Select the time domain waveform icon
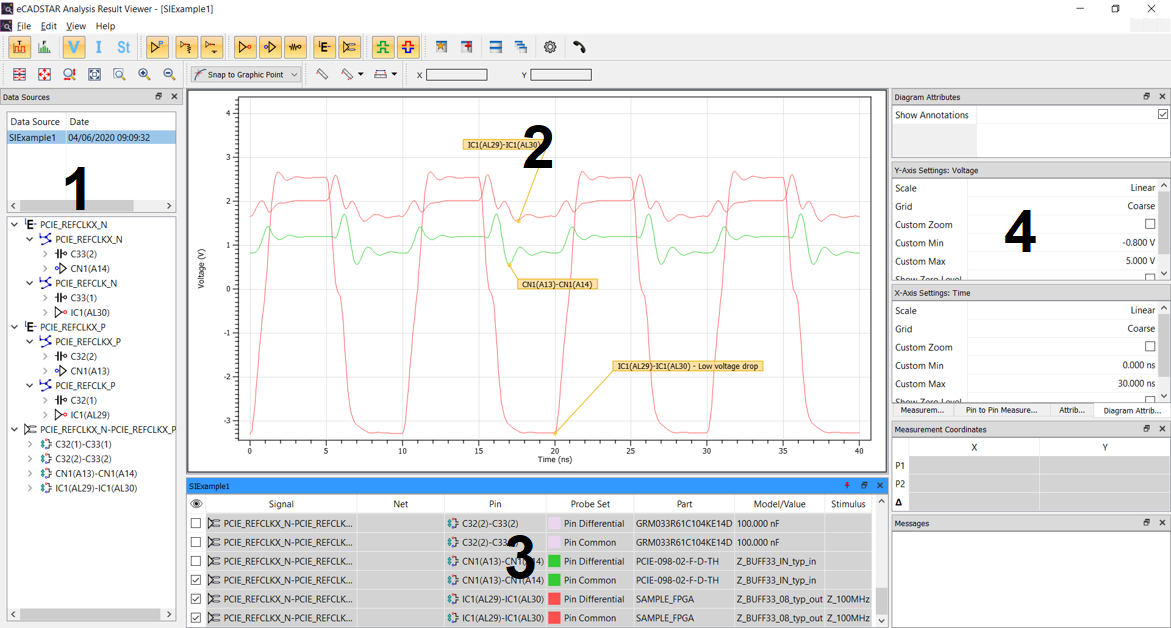1171x628 pixels. coord(19,47)
